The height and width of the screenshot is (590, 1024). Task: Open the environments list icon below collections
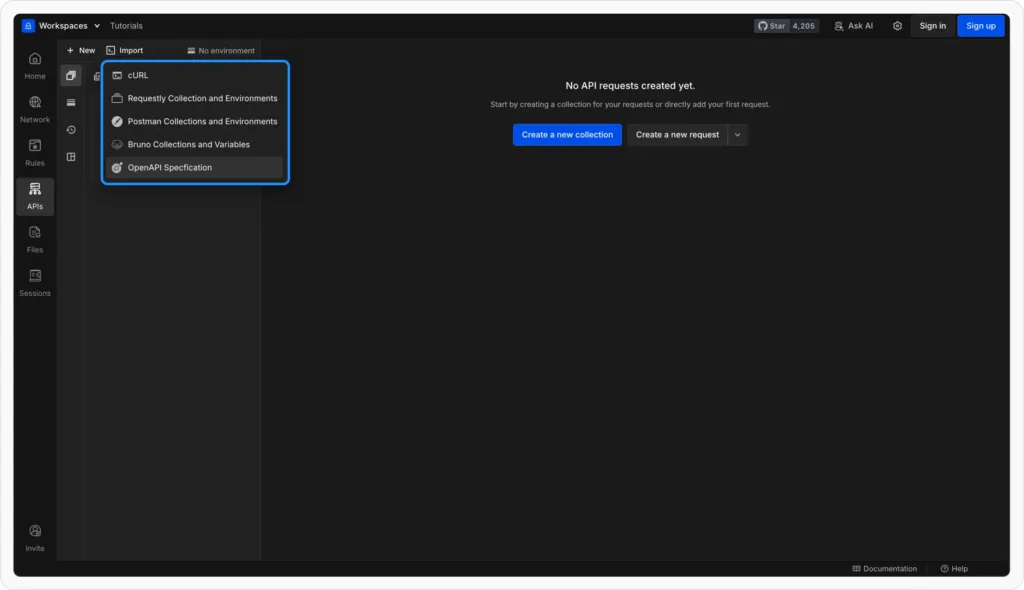[x=70, y=102]
